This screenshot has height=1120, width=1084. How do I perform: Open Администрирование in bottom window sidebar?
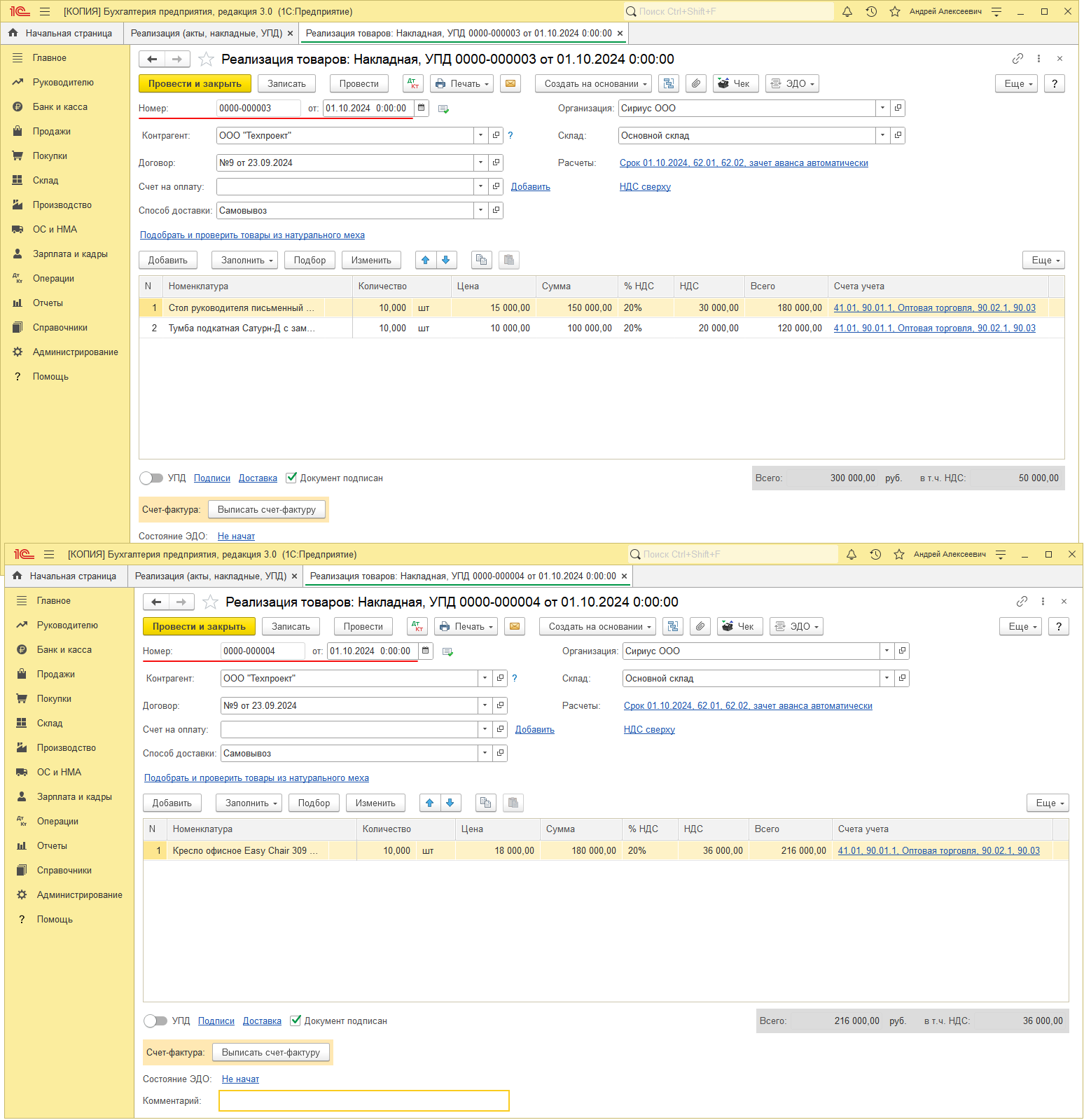(x=79, y=894)
